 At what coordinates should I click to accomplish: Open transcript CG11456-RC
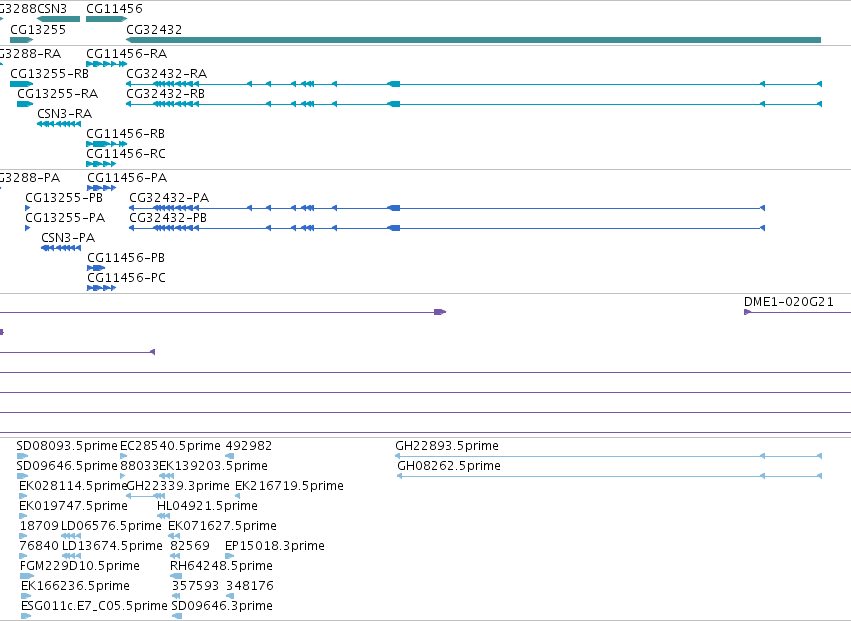click(101, 164)
